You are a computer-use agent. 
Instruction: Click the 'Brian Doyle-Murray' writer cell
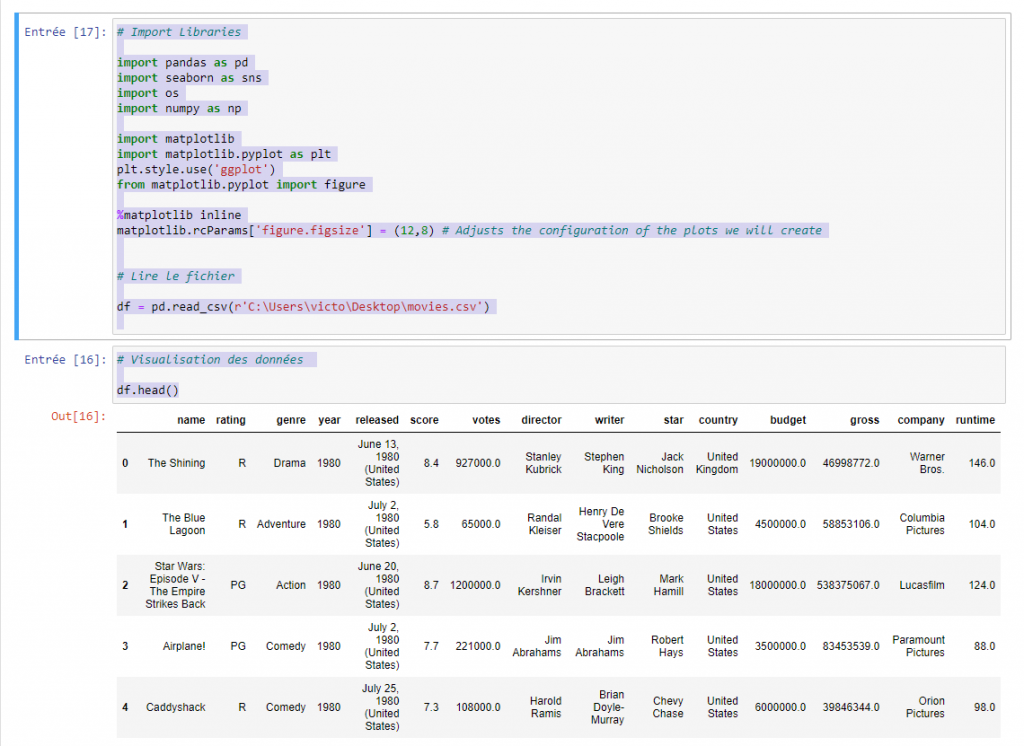click(x=608, y=707)
